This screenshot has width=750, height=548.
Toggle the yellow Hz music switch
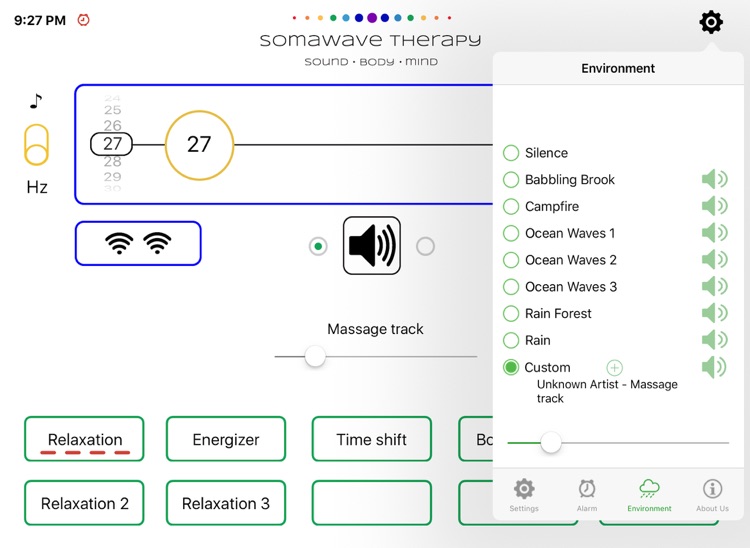click(36, 145)
